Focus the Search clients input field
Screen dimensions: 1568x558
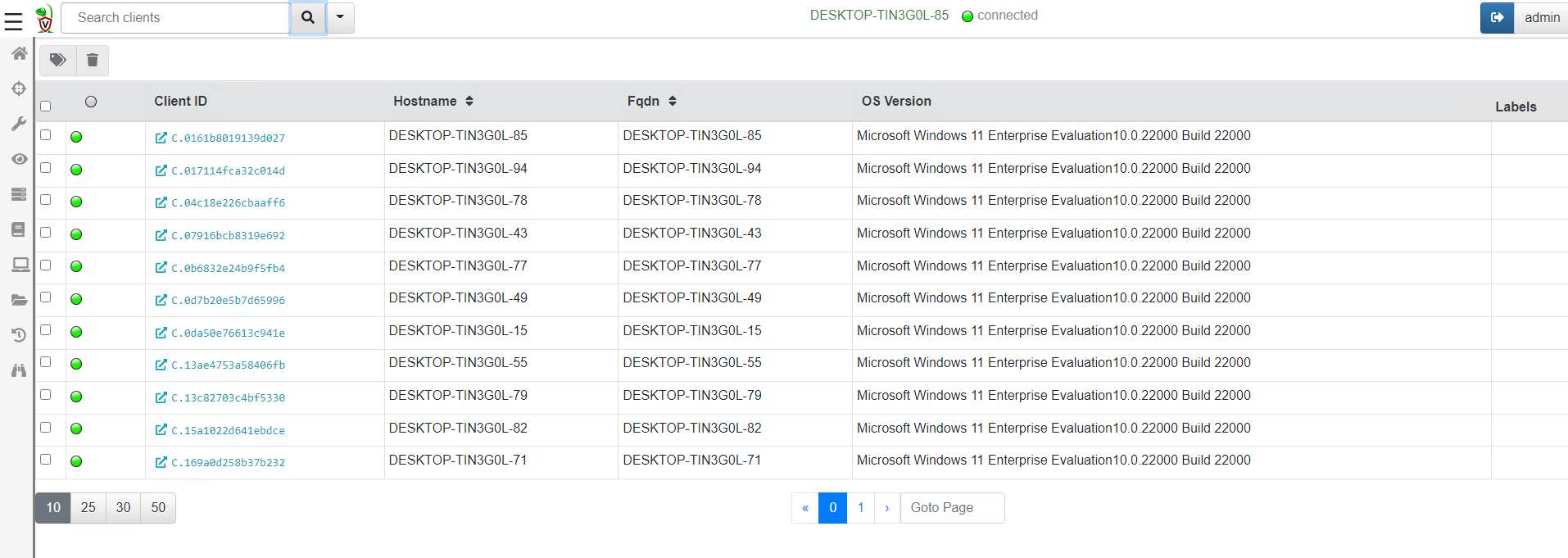tap(175, 17)
